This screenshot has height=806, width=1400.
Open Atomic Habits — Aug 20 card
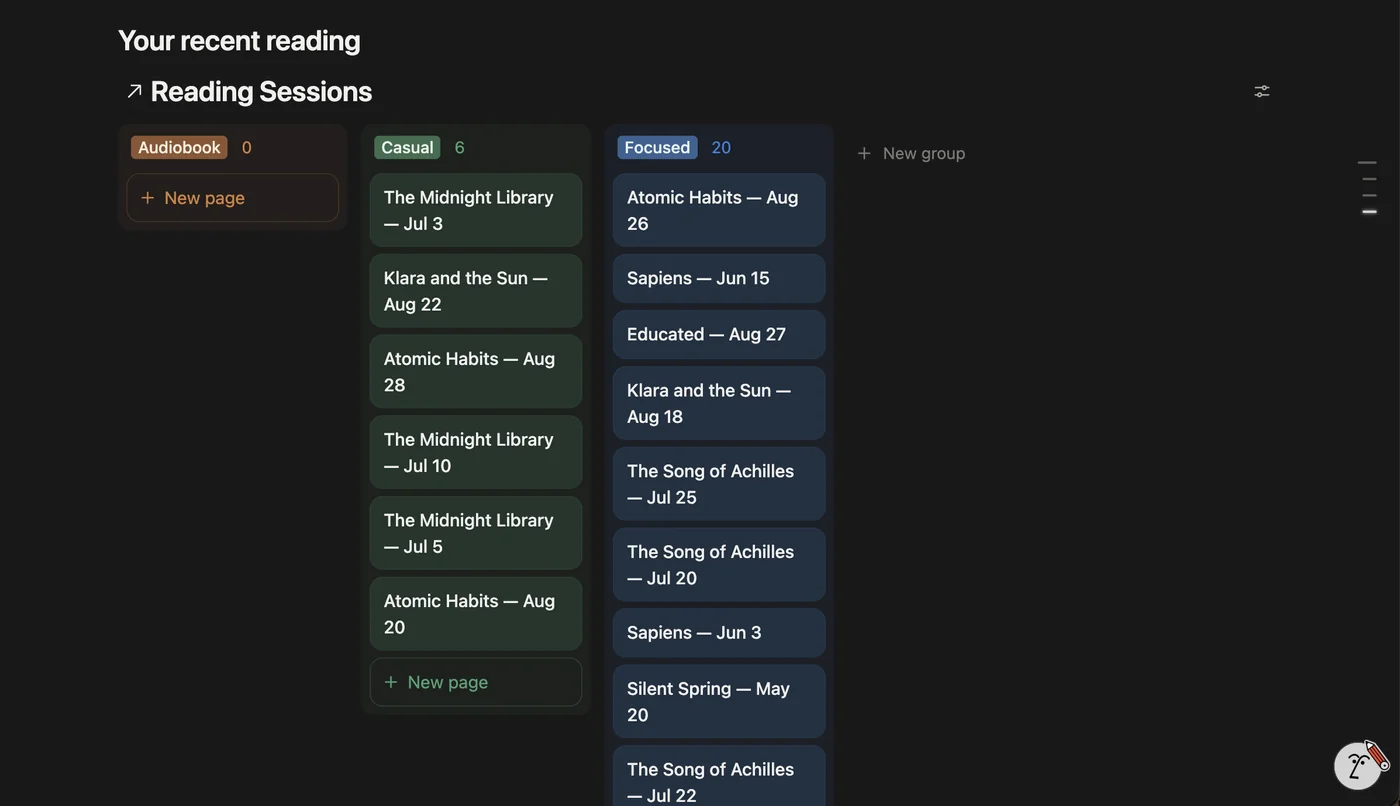[x=476, y=614]
